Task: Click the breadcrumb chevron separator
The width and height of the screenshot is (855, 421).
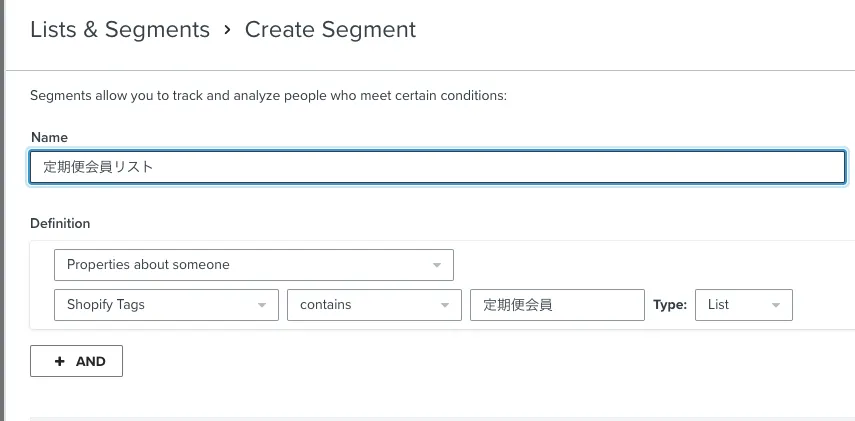Action: pos(227,29)
